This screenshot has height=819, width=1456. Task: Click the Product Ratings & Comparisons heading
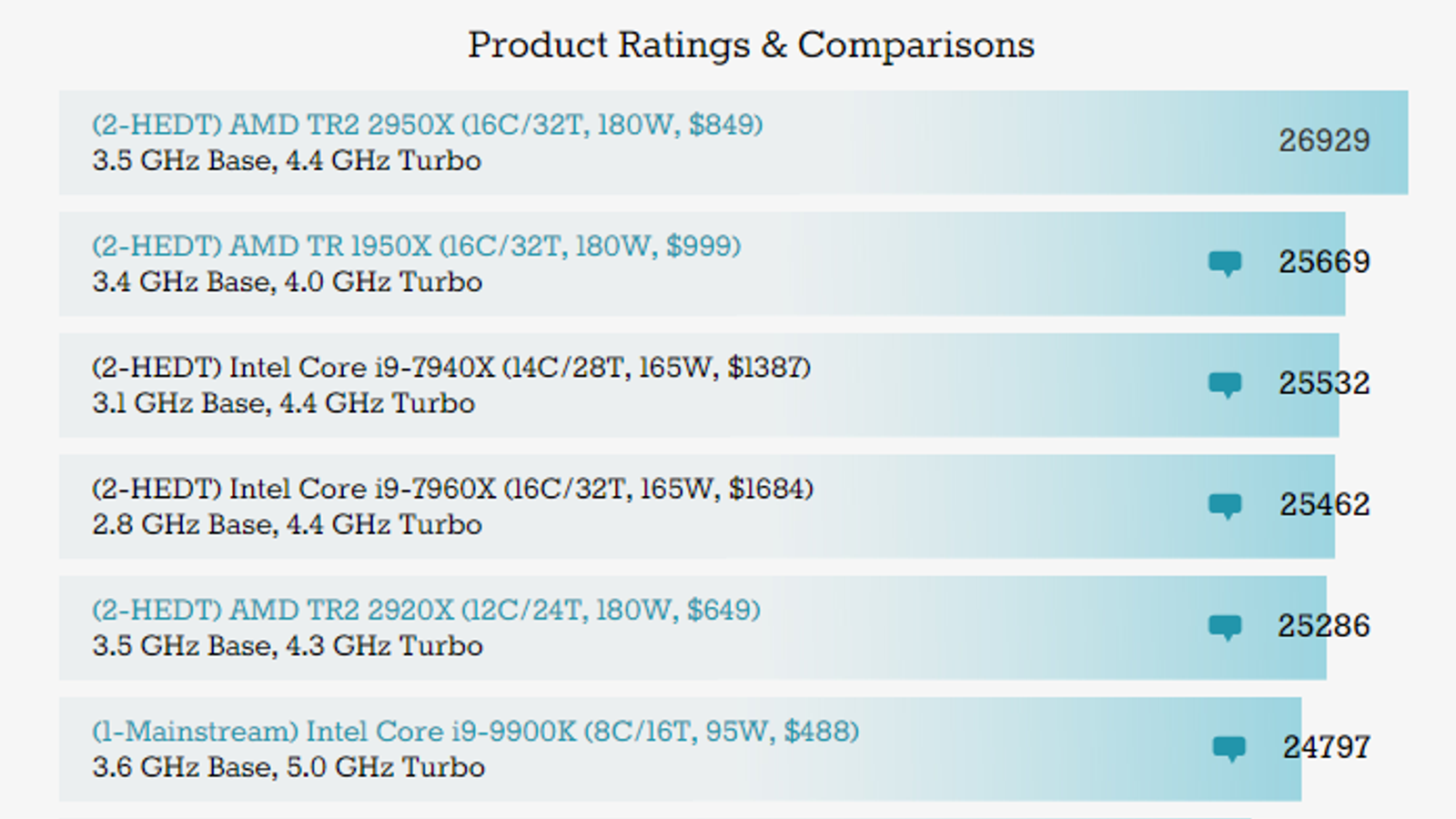pos(751,45)
